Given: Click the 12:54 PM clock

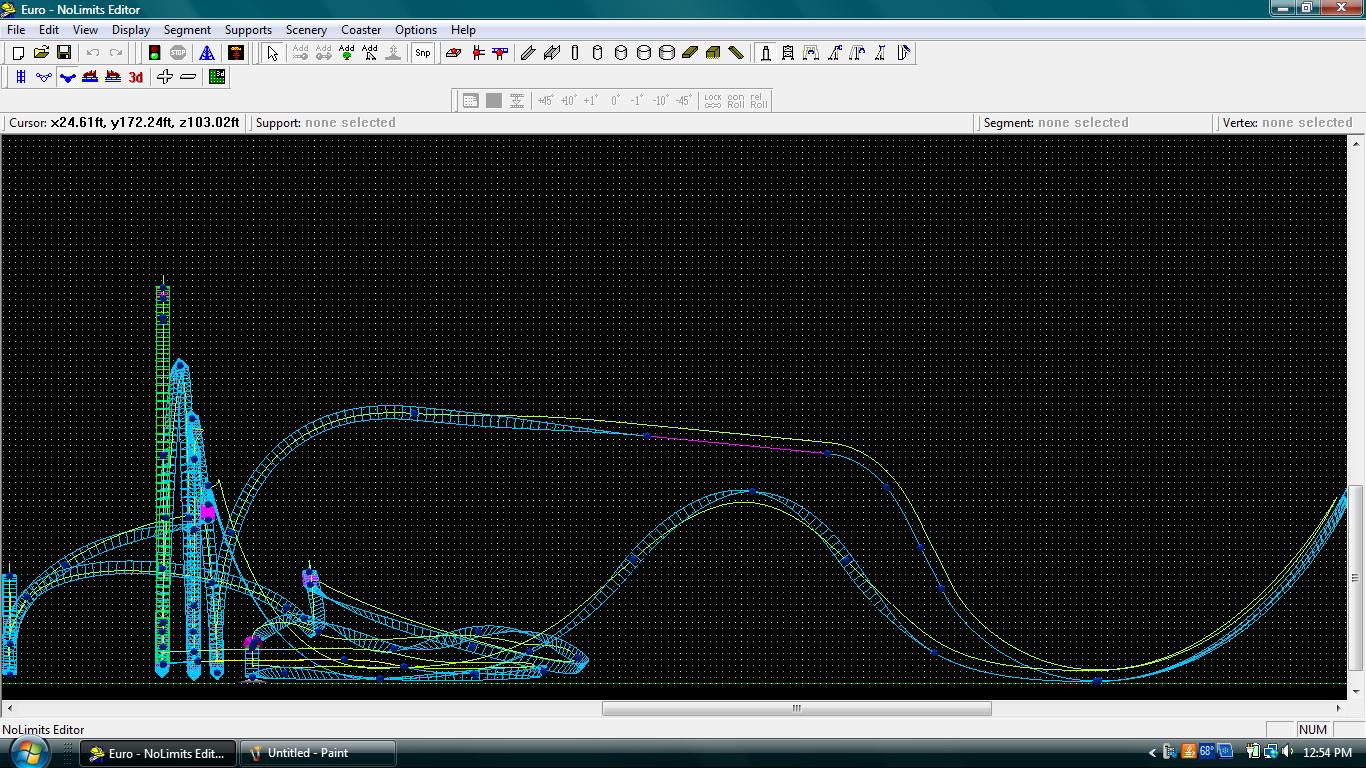Looking at the screenshot, I should click(x=1328, y=752).
